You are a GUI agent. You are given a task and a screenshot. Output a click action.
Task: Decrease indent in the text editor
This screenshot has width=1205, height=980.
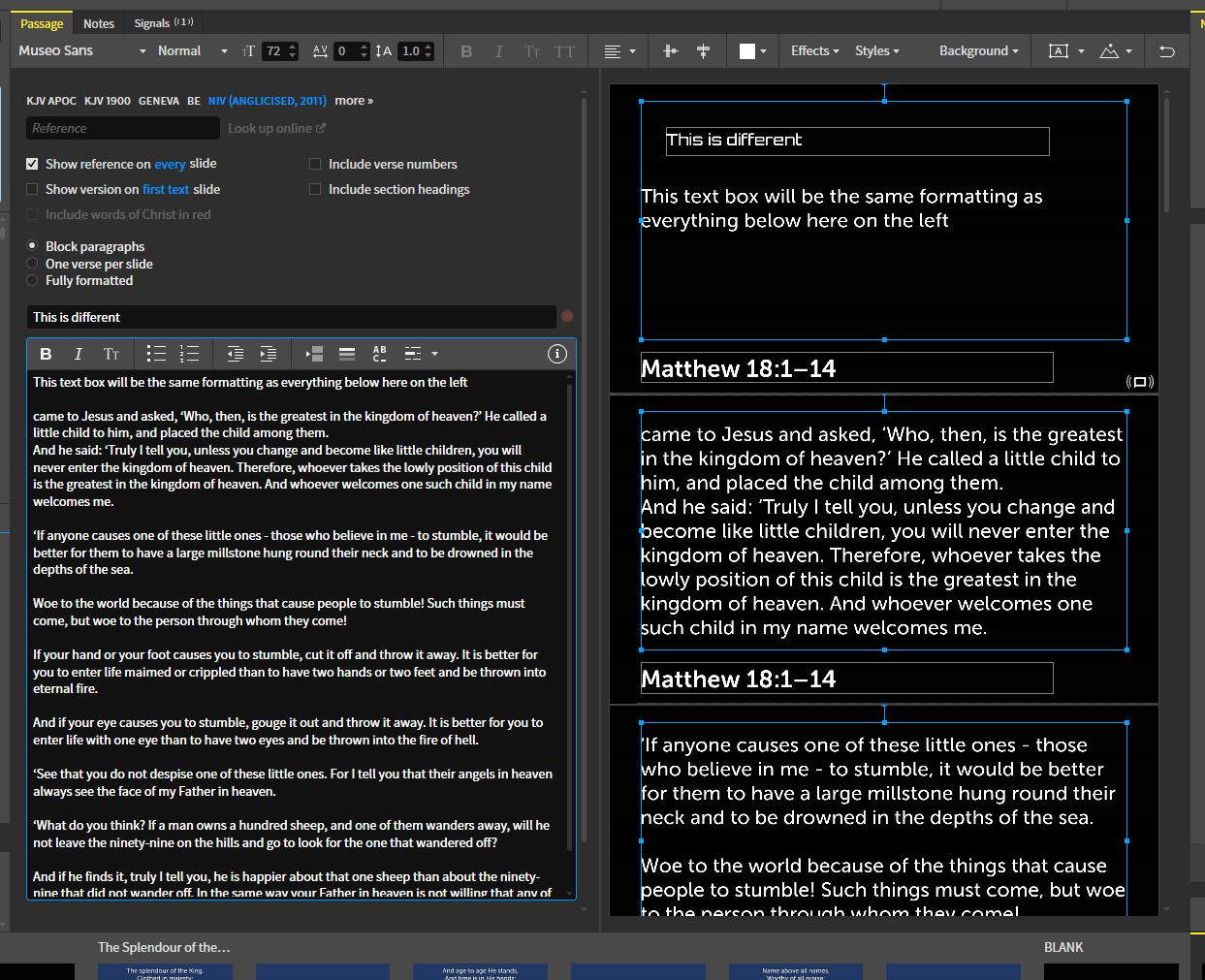(235, 354)
